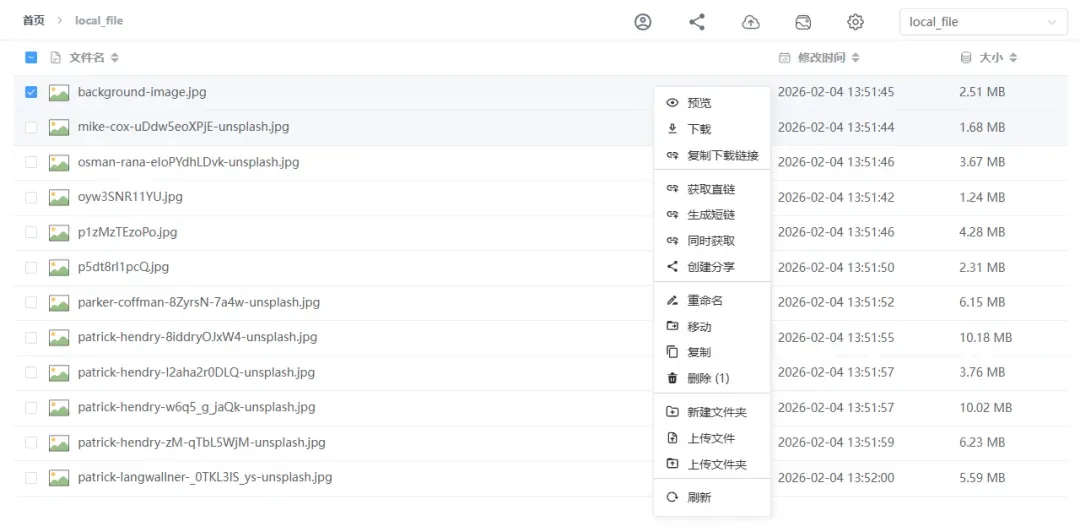The image size is (1080, 532).
Task: Open the storage disk icon in toolbar
Action: (x=803, y=22)
